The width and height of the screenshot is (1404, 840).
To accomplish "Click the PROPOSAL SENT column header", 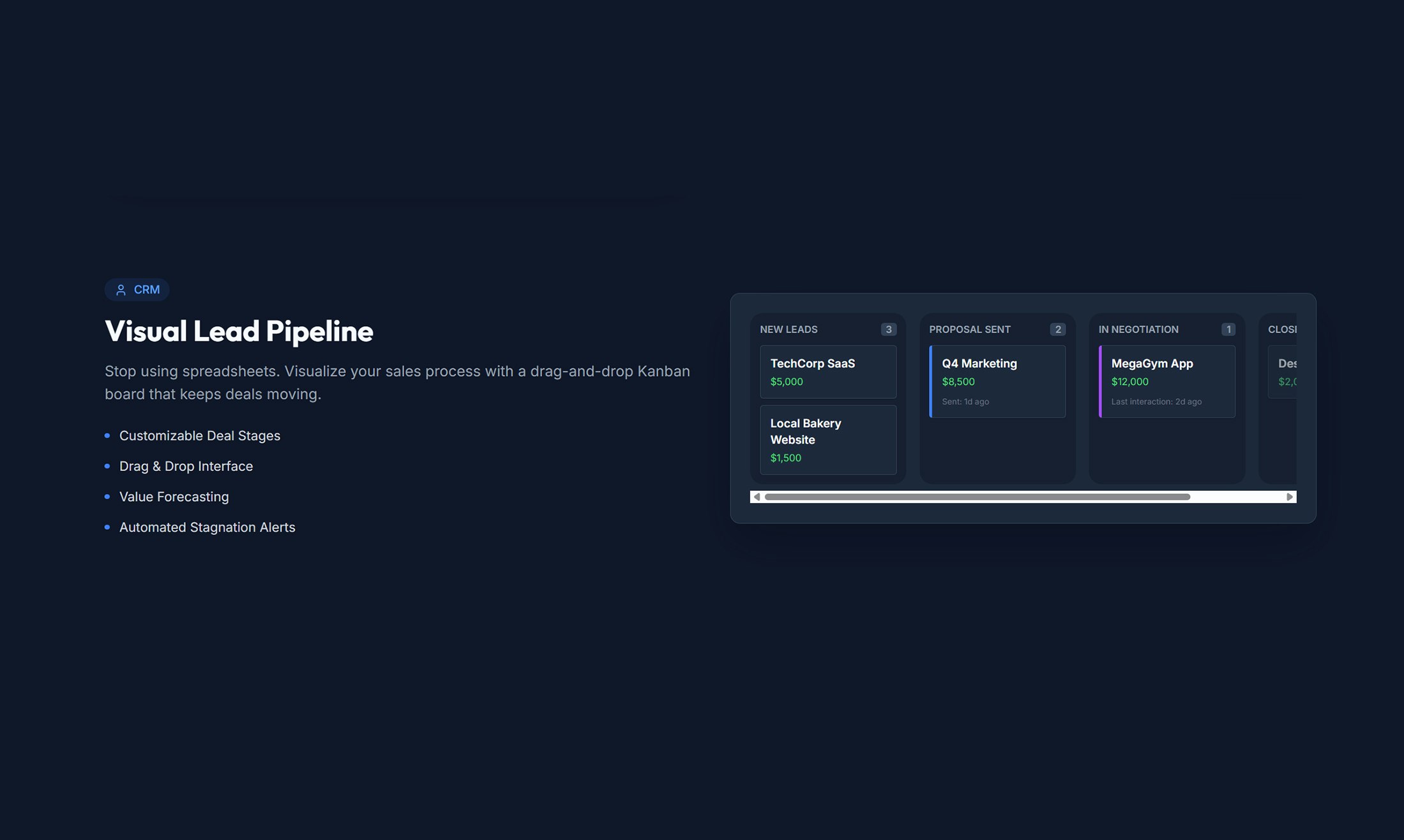I will coord(969,329).
